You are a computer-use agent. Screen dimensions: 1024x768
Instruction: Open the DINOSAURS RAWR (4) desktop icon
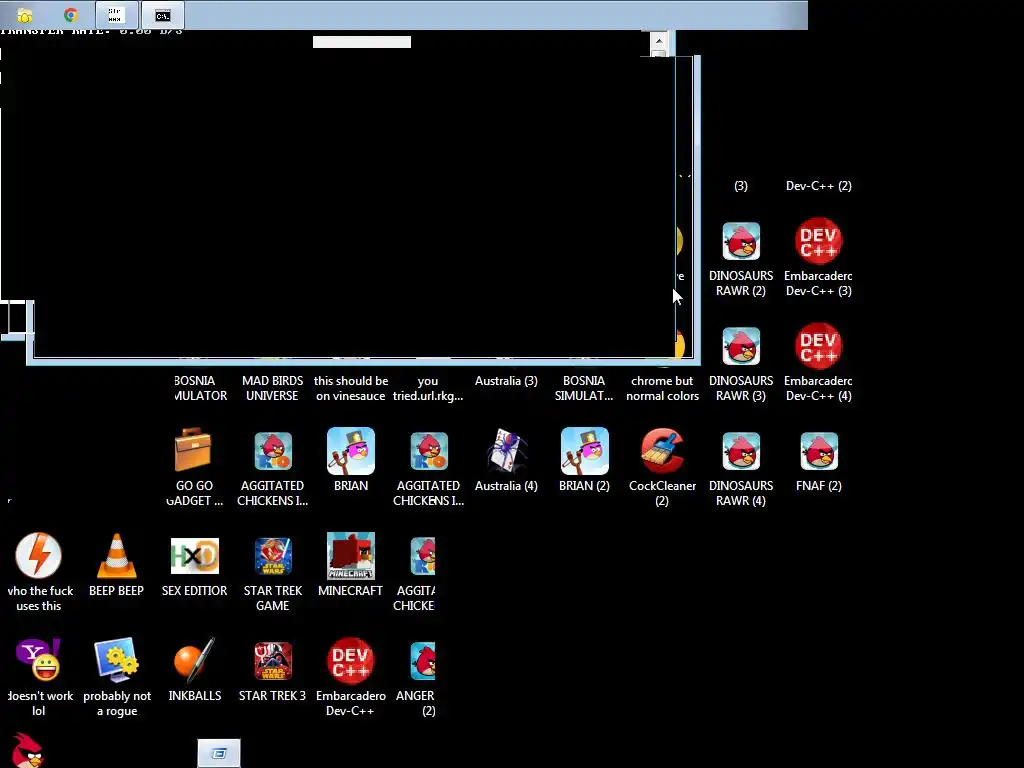pyautogui.click(x=741, y=451)
